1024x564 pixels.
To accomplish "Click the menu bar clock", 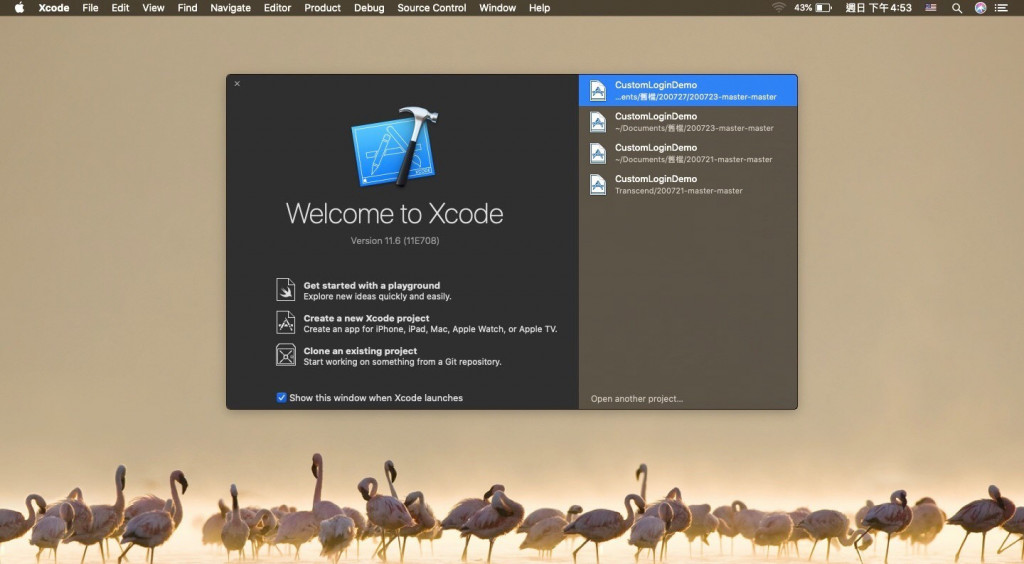I will point(878,8).
